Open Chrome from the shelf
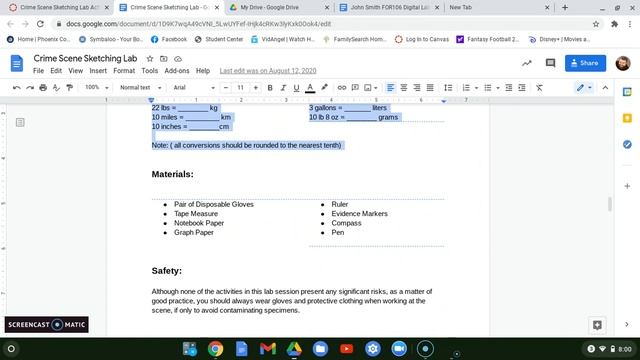640x360 pixels. (215, 349)
